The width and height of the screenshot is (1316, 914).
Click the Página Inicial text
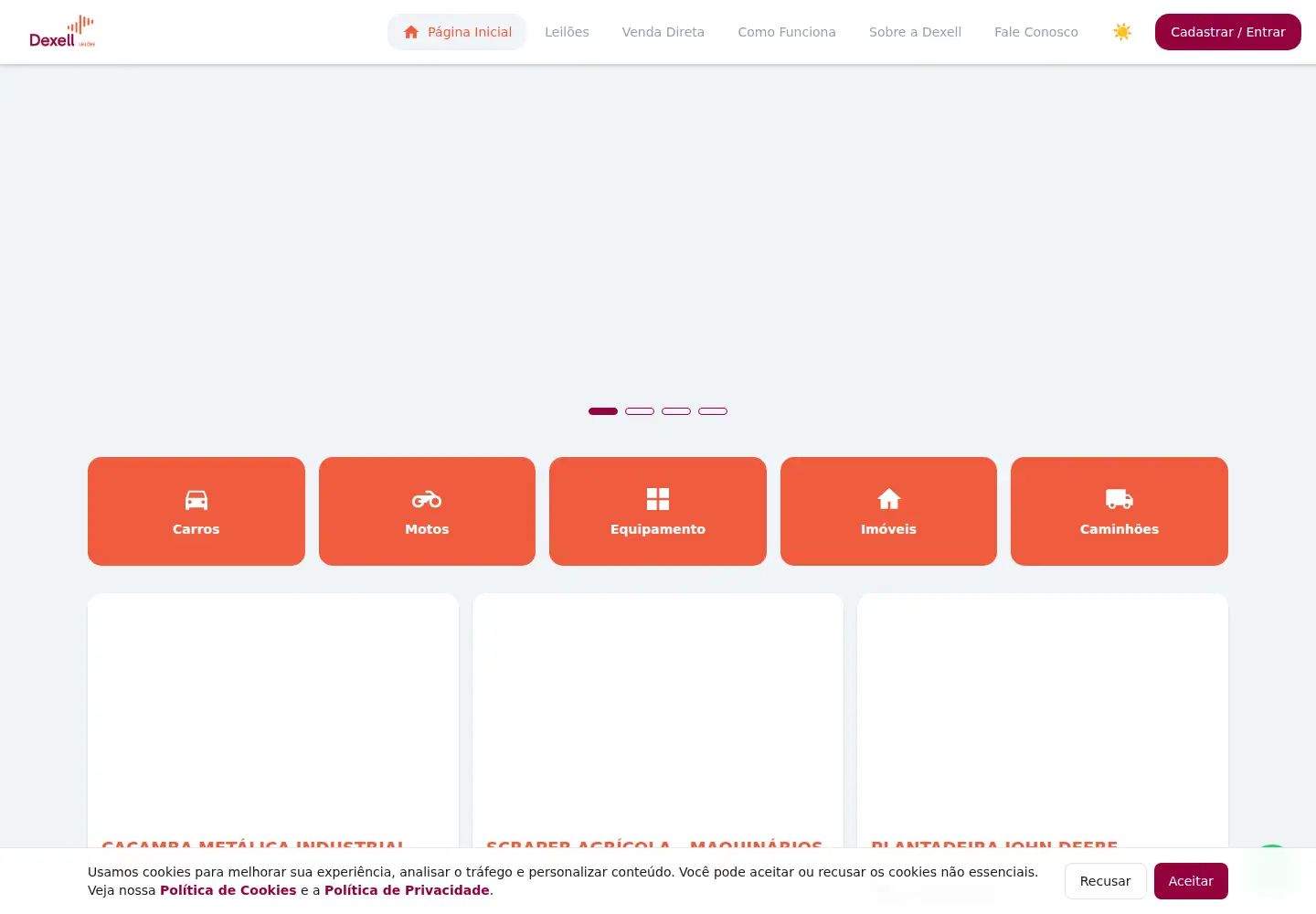[470, 32]
